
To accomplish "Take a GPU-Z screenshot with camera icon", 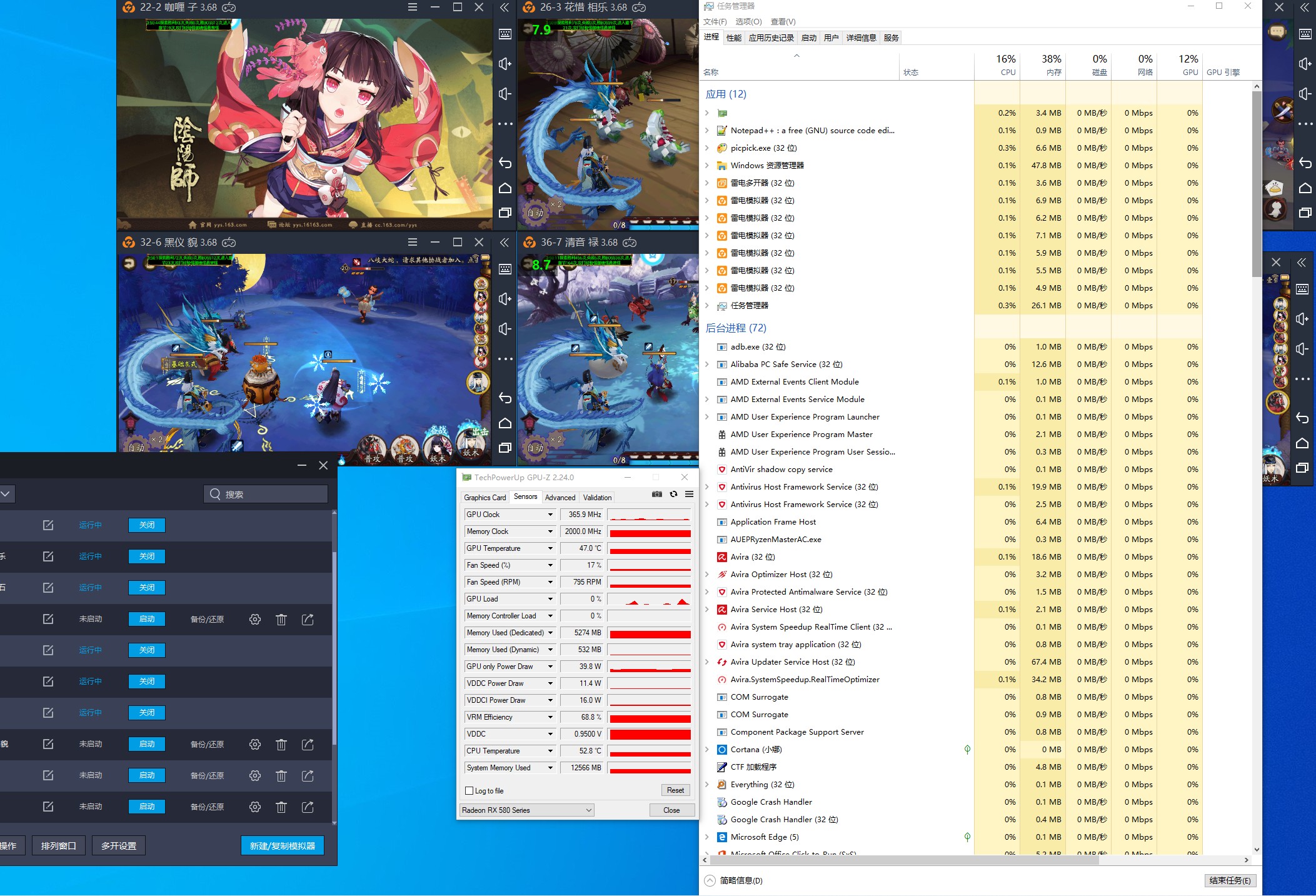I will tap(656, 494).
